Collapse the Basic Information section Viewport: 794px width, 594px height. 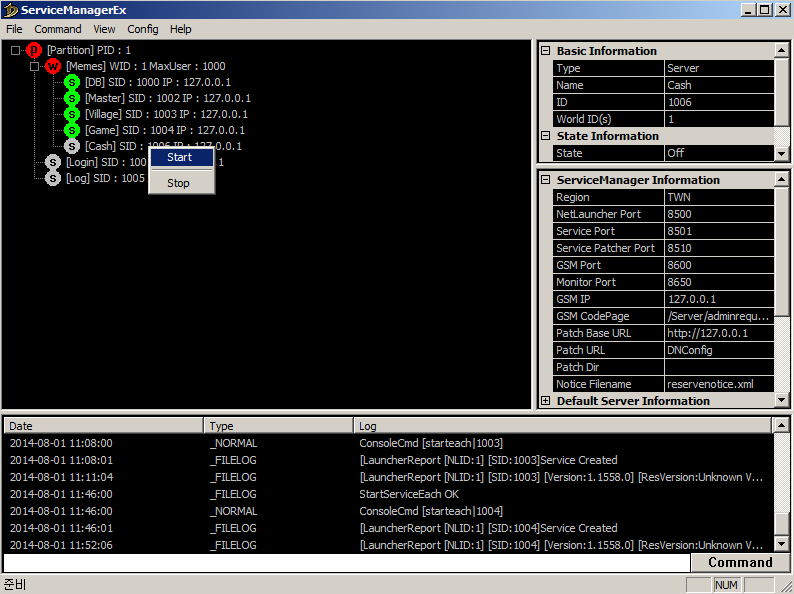click(545, 51)
